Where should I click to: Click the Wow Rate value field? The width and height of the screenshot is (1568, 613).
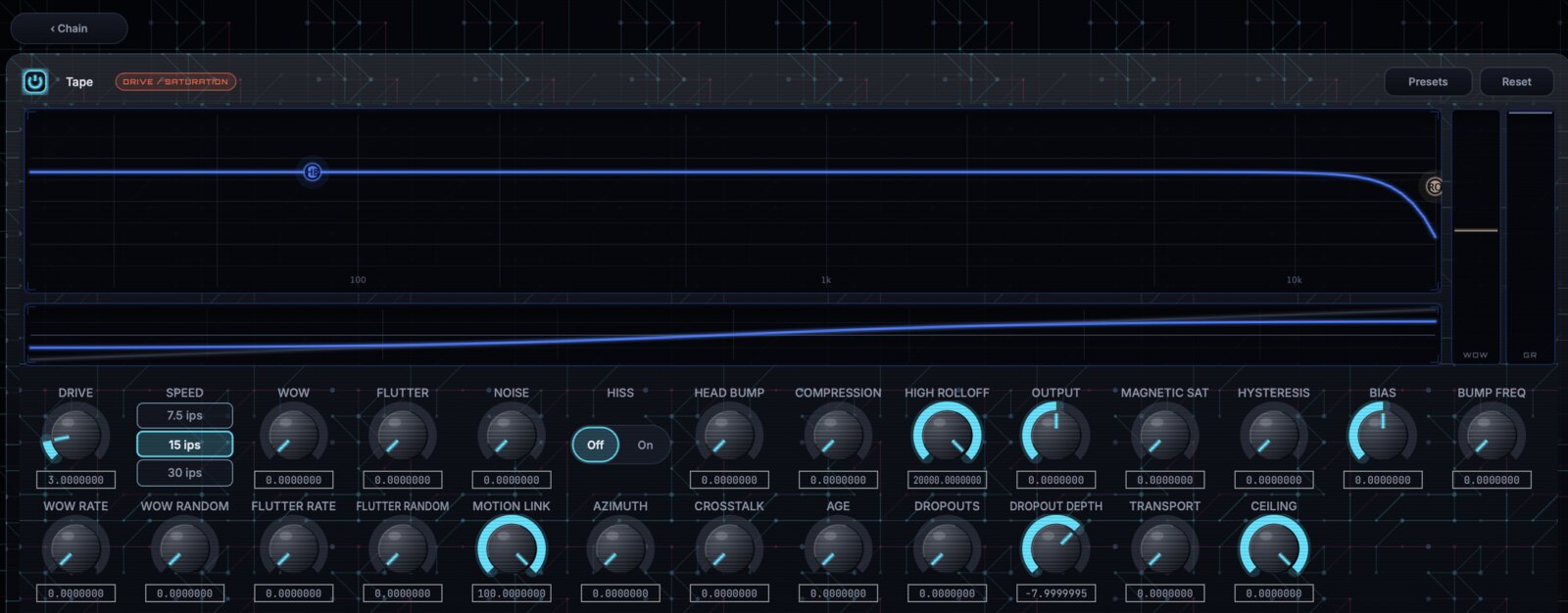pos(75,593)
